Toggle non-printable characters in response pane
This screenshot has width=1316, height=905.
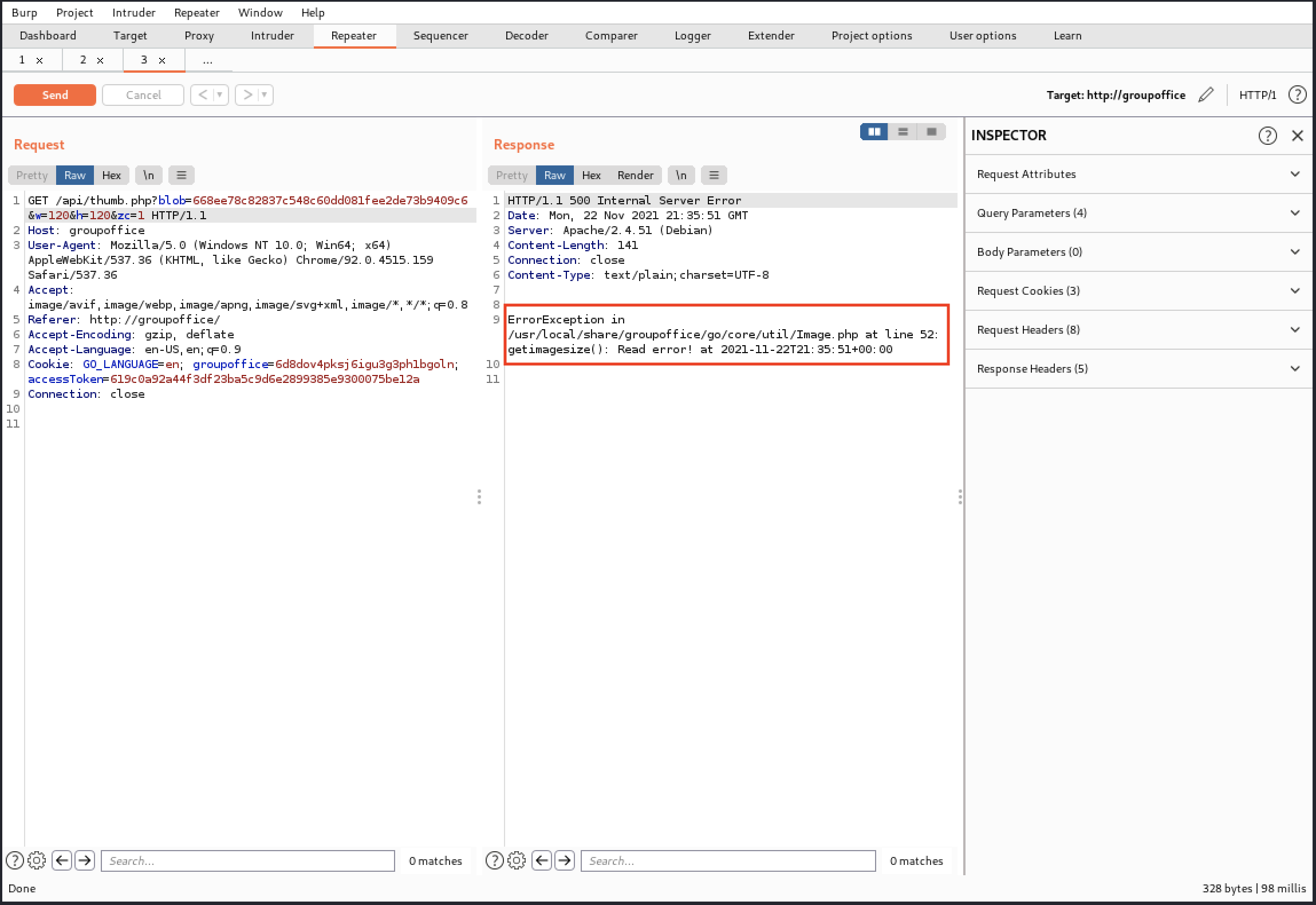click(681, 175)
